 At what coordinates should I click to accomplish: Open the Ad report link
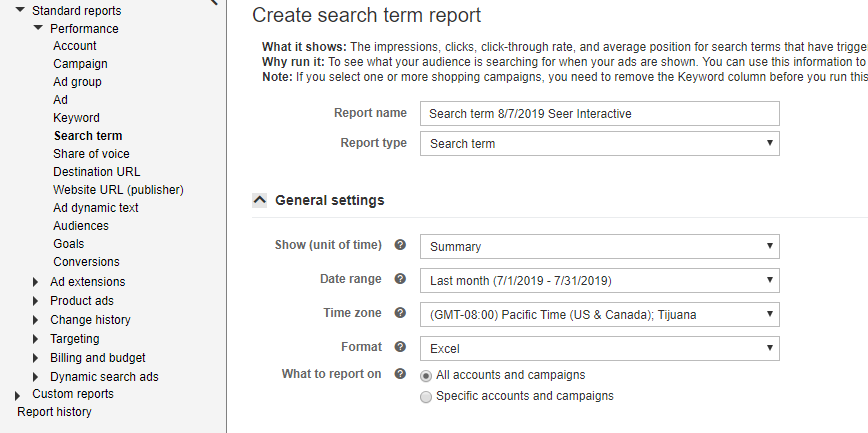[60, 100]
